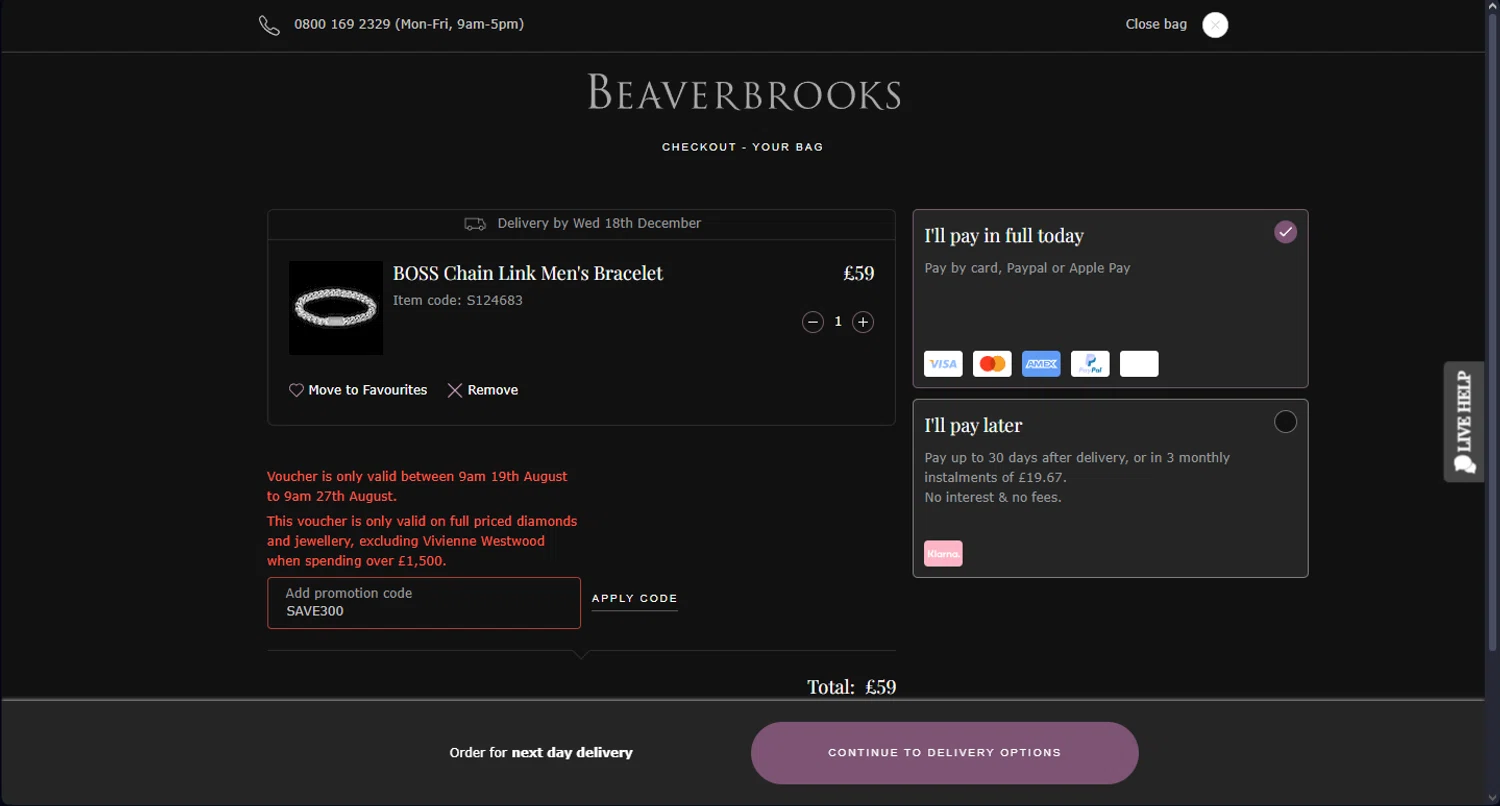The image size is (1500, 806).
Task: Move bracelet to Favourites
Action: (358, 390)
